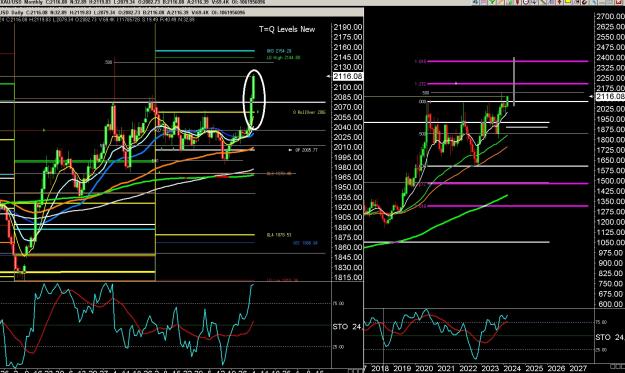Click the yellow square toolbar icon

568,2
